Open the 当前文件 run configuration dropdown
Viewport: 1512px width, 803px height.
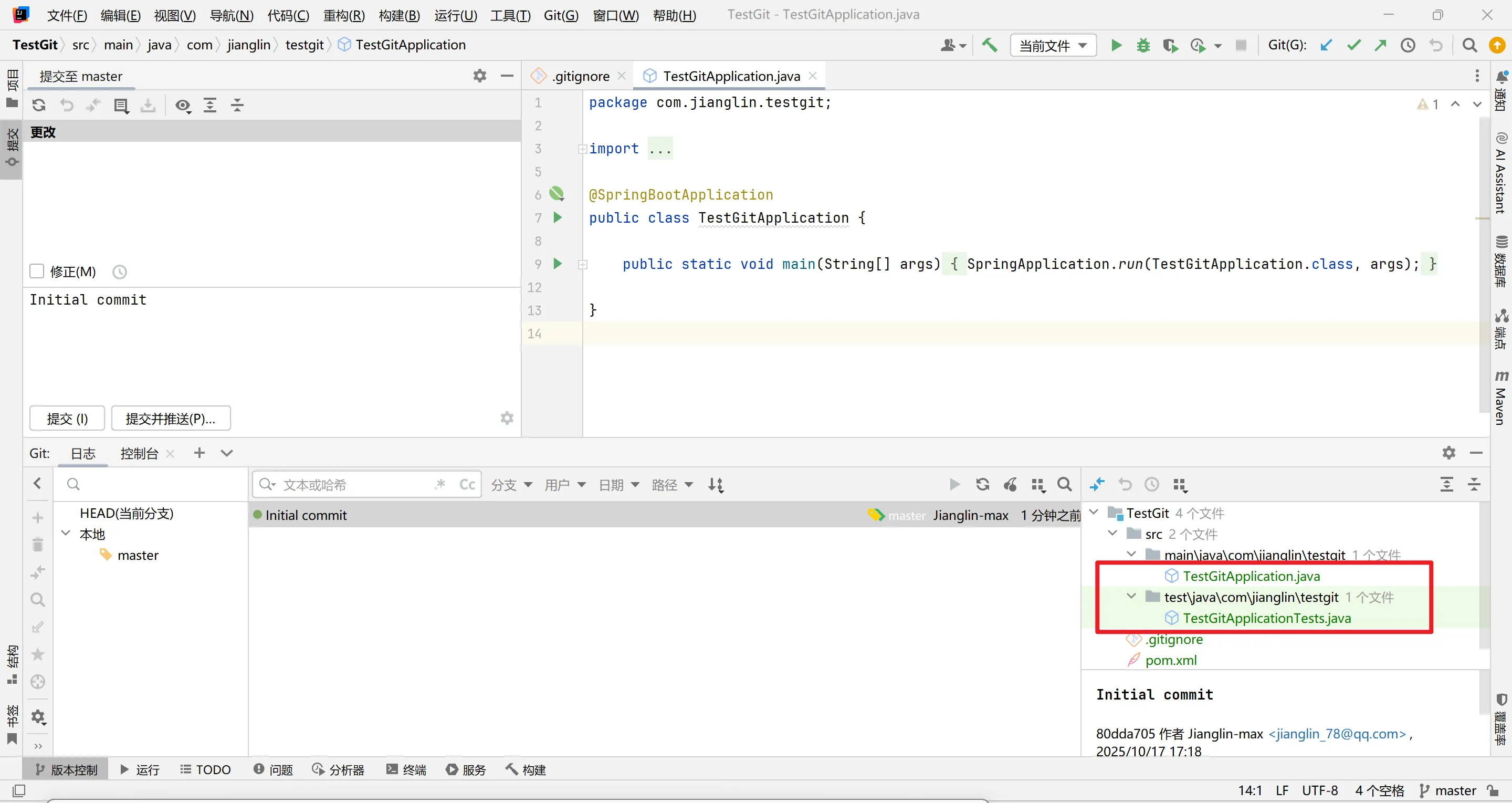click(1053, 45)
